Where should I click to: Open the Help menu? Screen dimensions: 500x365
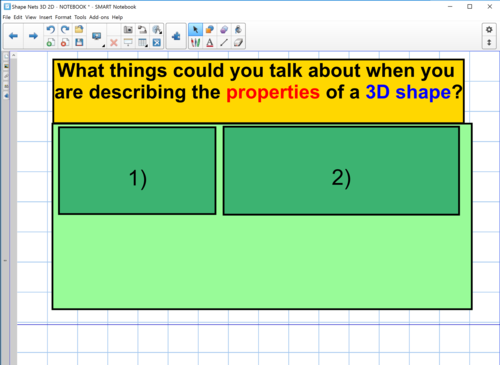(x=117, y=17)
